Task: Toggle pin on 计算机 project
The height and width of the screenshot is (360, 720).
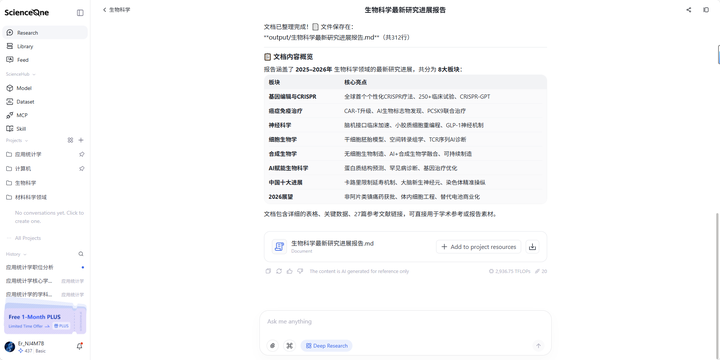Action: [82, 169]
